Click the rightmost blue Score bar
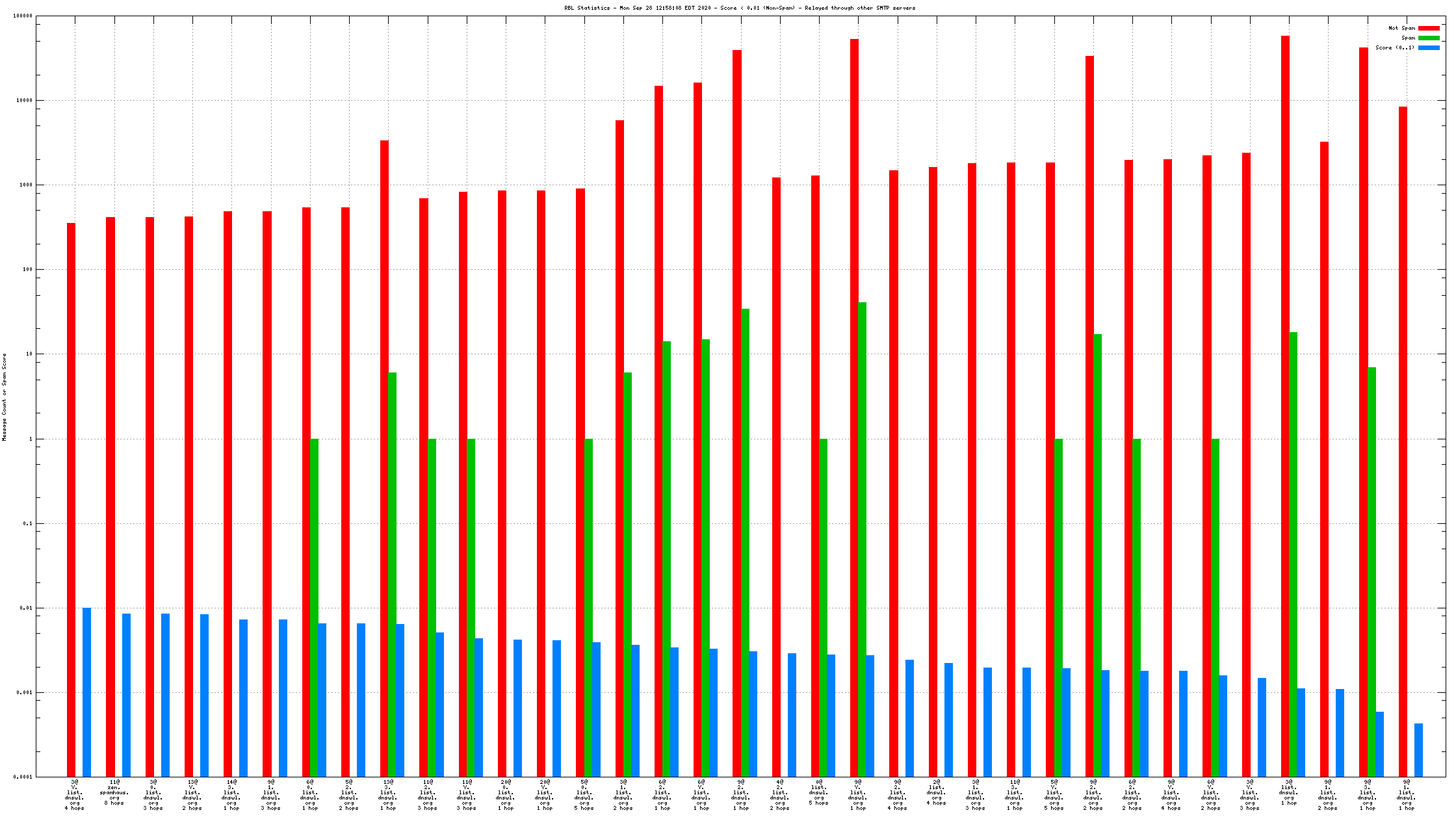The height and width of the screenshot is (819, 1456). coord(1418,749)
